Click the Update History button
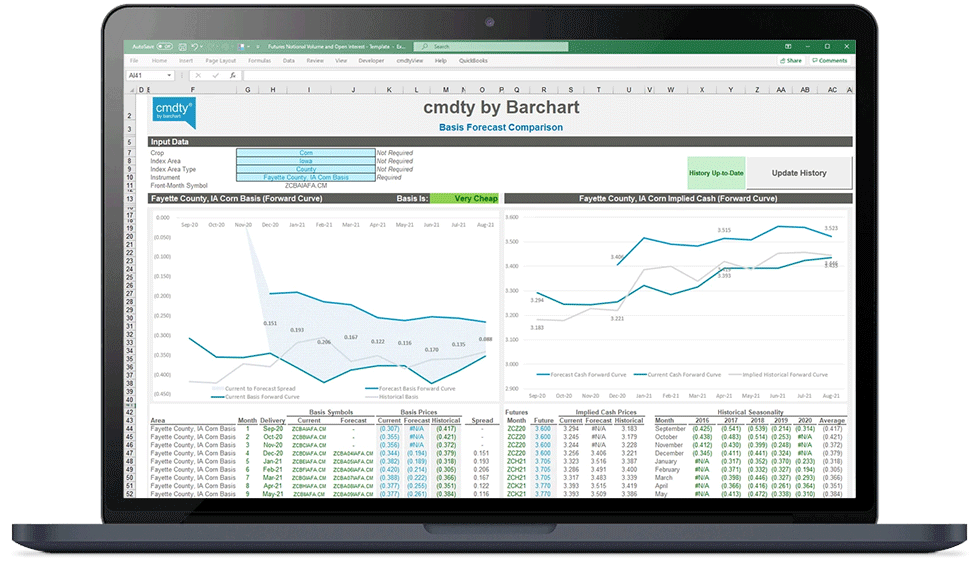Image resolution: width=980 pixels, height=565 pixels. click(x=799, y=173)
